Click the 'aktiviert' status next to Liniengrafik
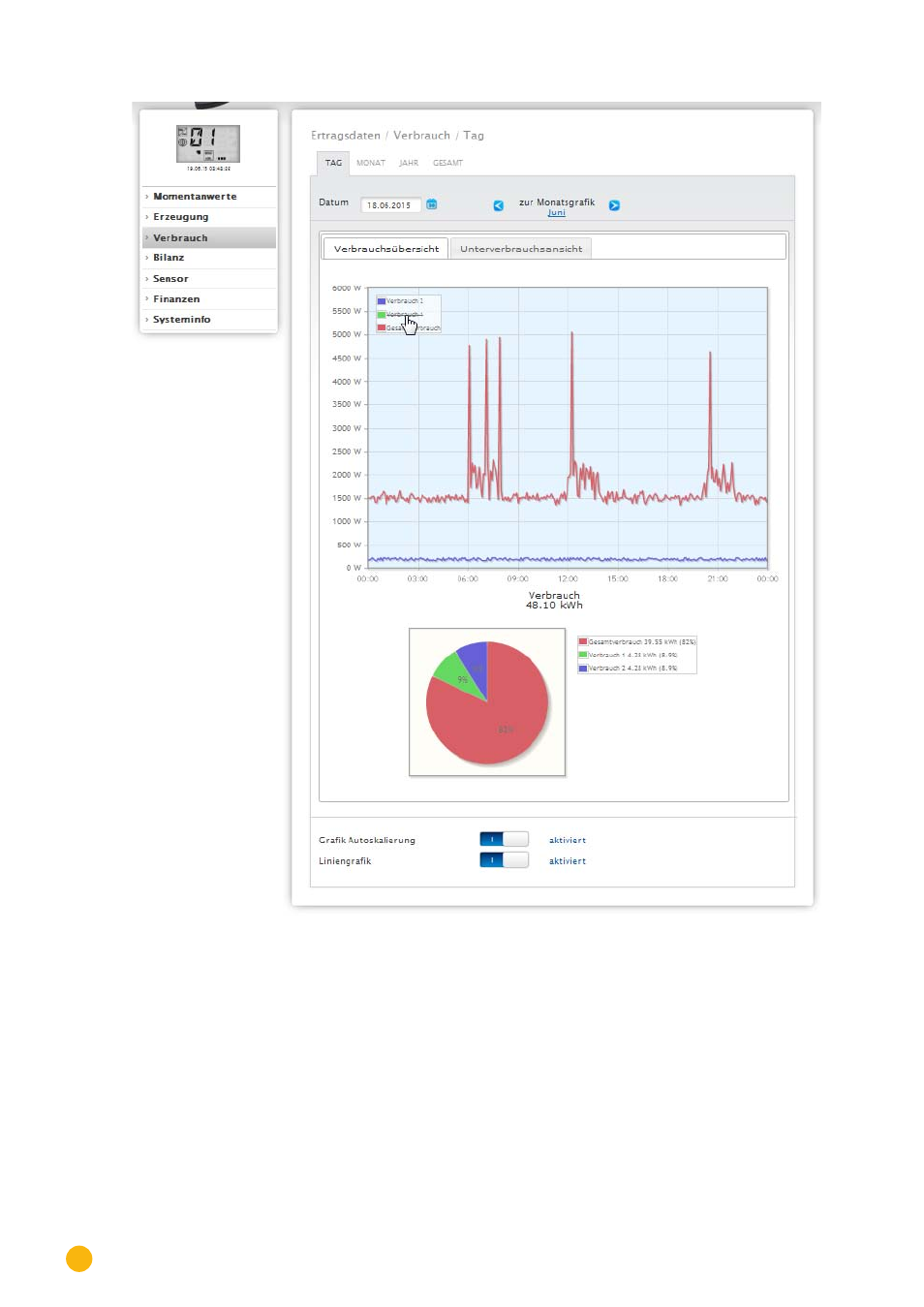The width and height of the screenshot is (924, 1307). click(568, 861)
